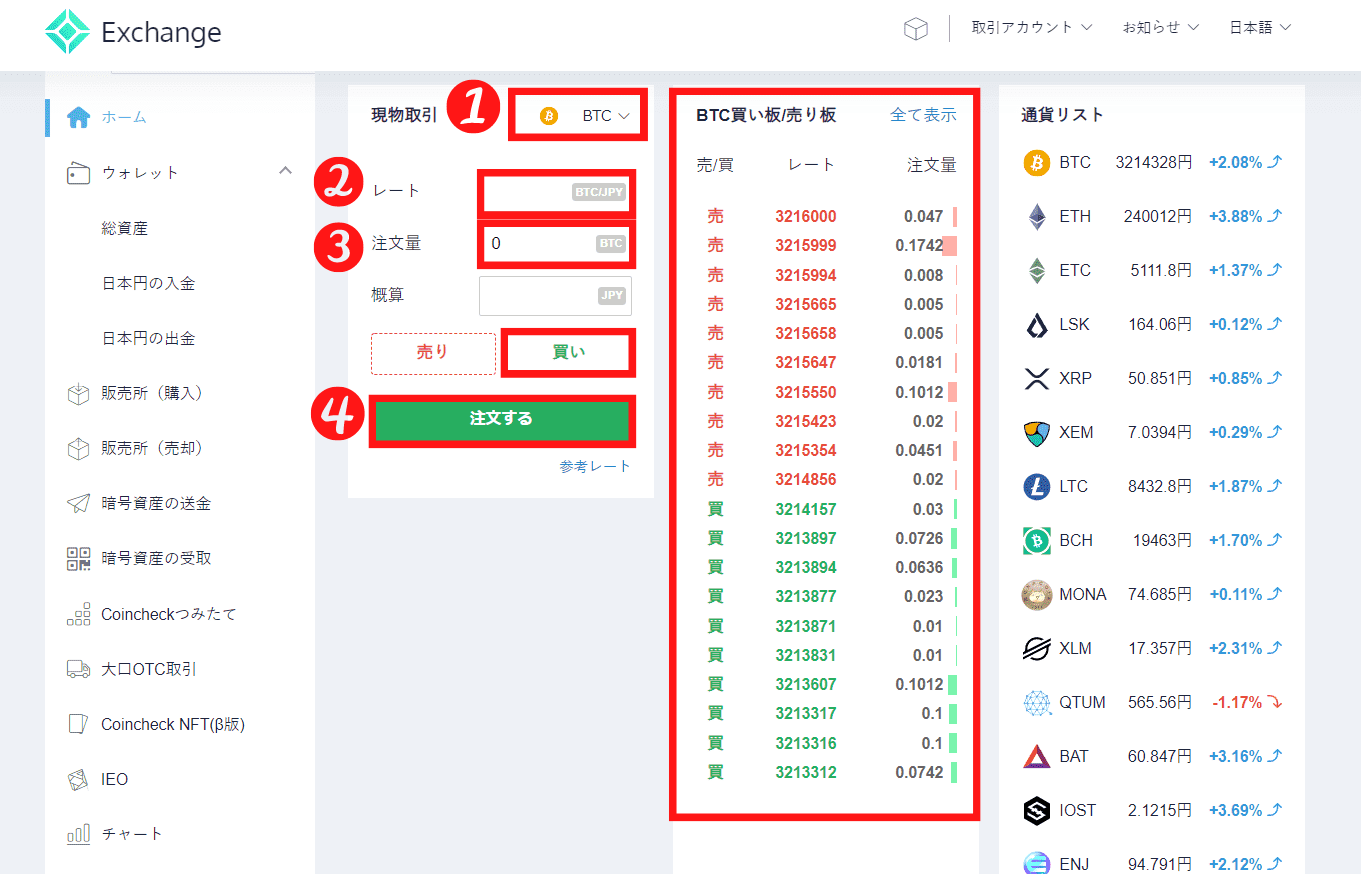Viewport: 1361px width, 874px height.
Task: Click the IOST coin icon in 通貨リスト
Action: point(1037,810)
